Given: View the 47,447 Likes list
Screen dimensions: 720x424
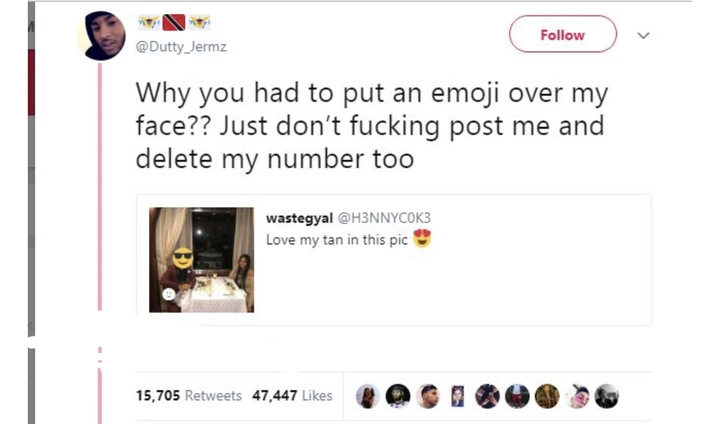Looking at the screenshot, I should click(292, 396).
